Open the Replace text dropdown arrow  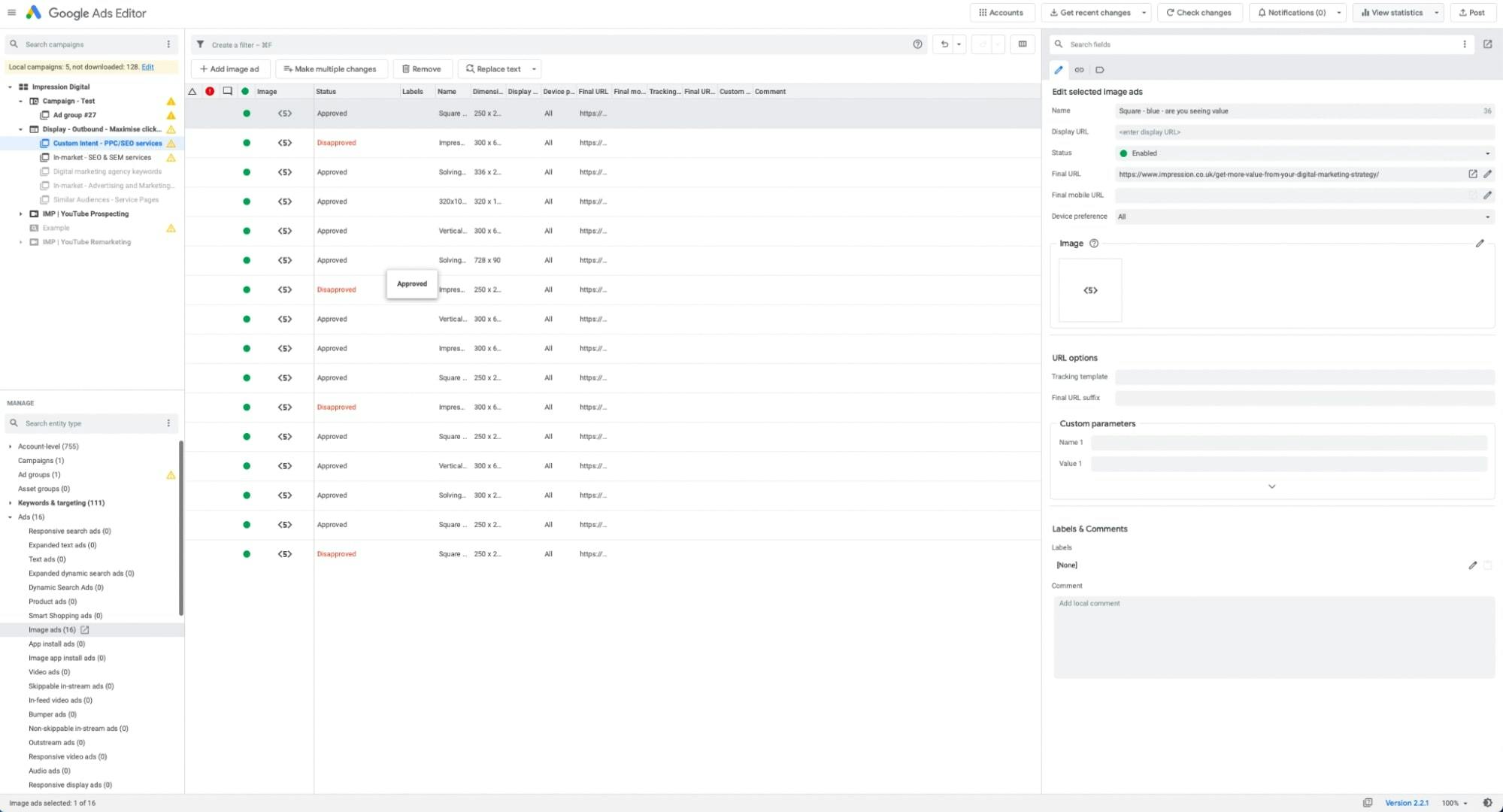pyautogui.click(x=533, y=68)
